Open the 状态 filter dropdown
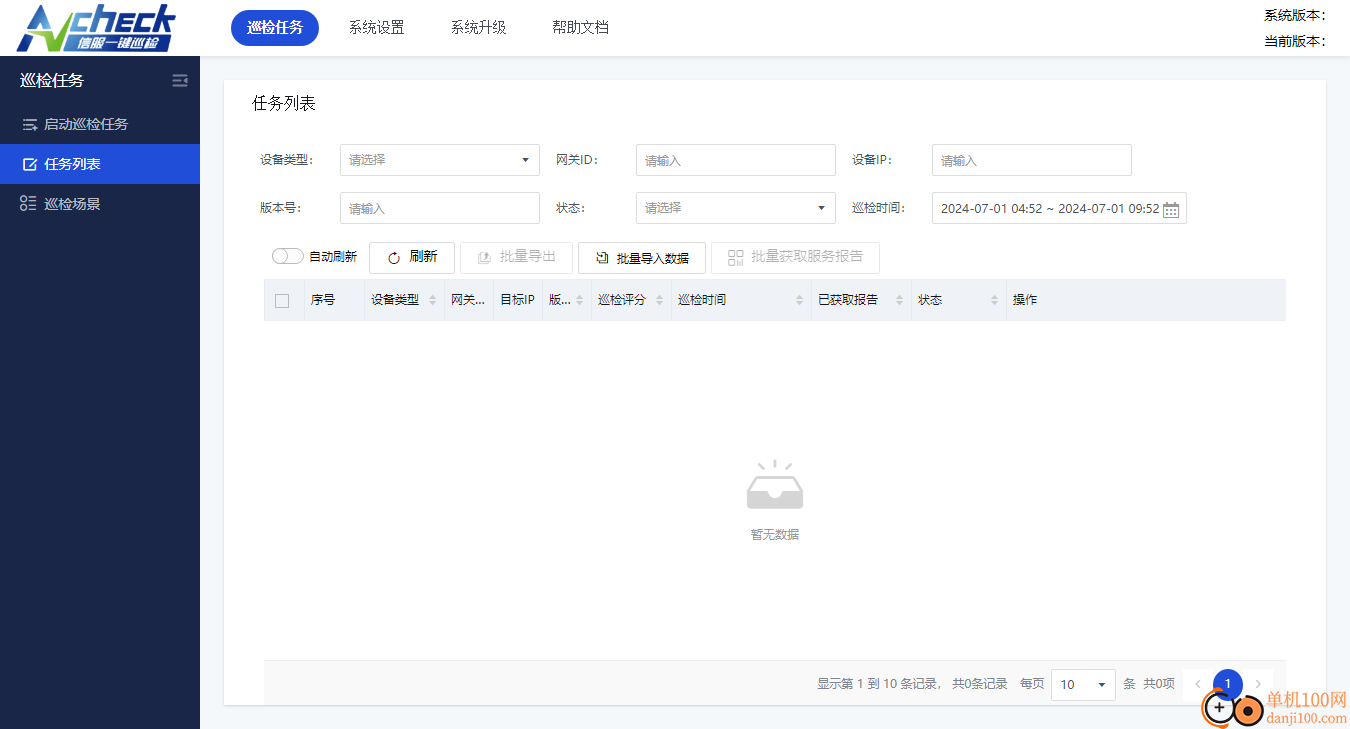Screen dimensions: 1350x729 click(x=736, y=208)
